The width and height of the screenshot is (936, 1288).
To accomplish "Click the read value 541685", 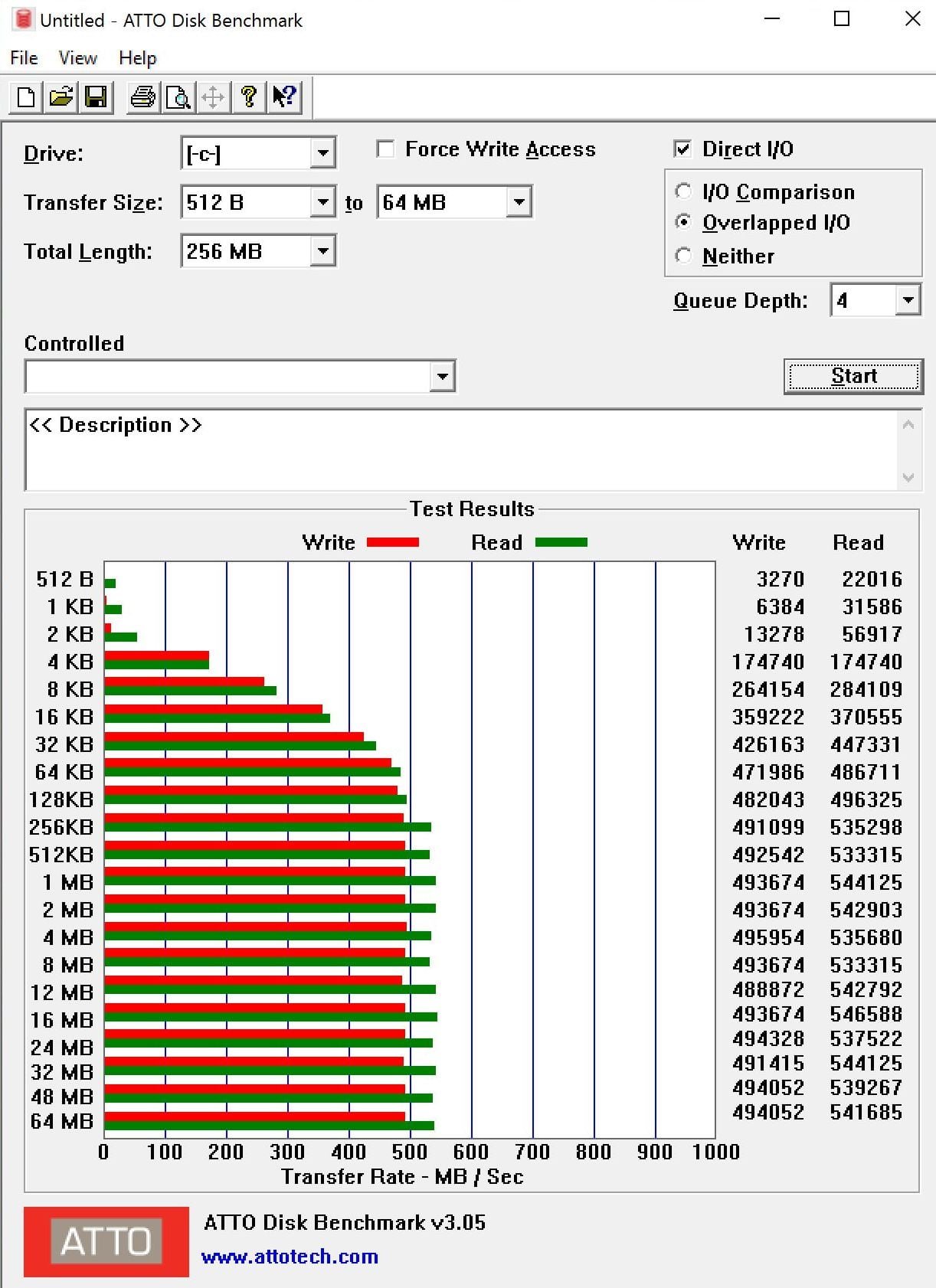I will 866,1112.
